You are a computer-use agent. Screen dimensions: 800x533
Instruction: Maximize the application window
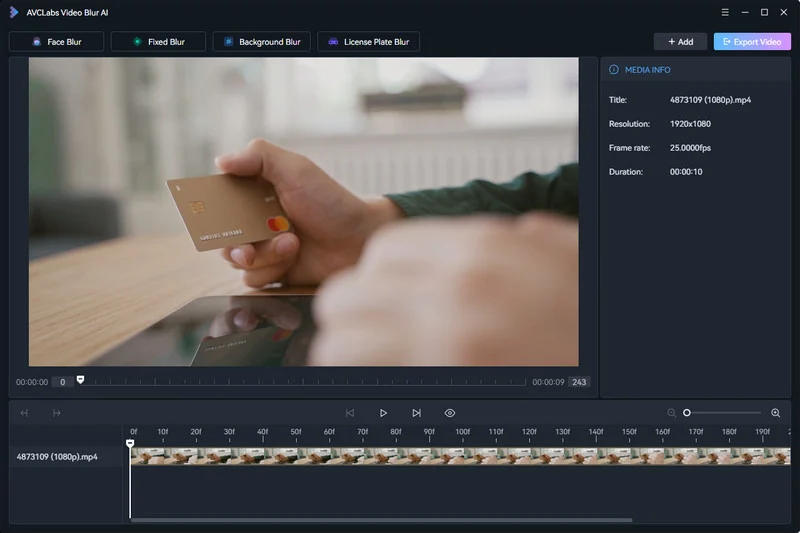(x=764, y=12)
